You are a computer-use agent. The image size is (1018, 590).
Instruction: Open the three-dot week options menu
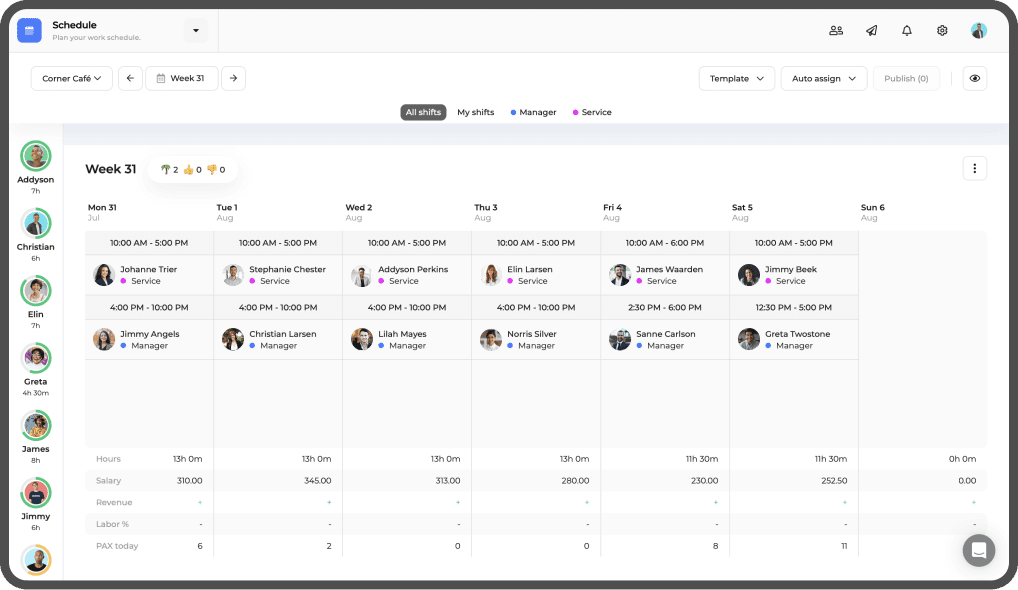[x=974, y=169]
